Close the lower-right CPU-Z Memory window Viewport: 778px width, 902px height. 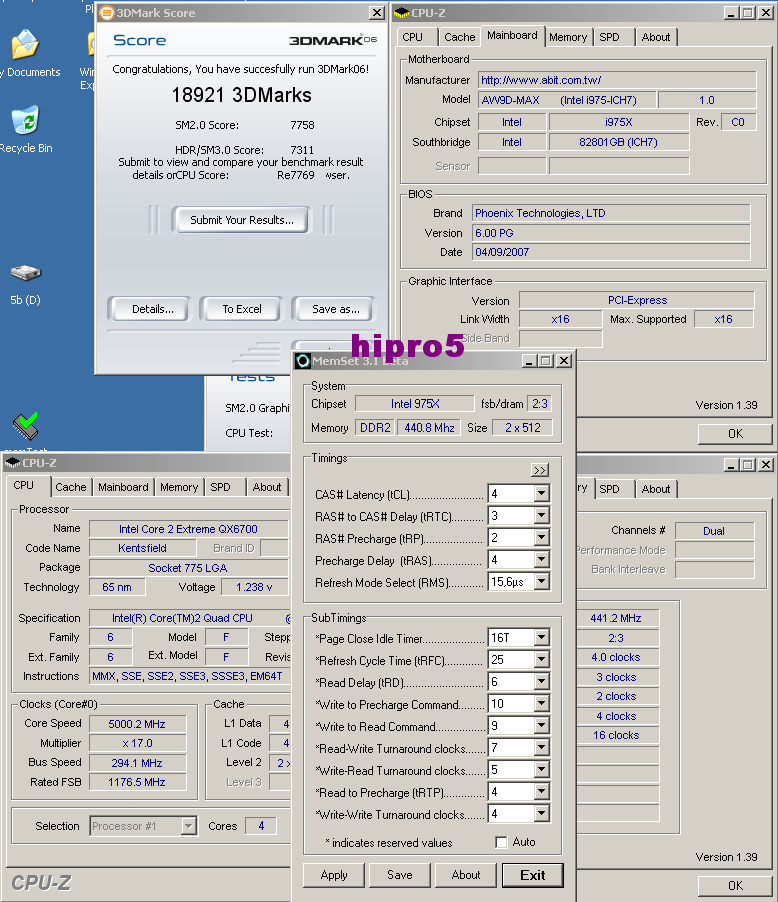tap(766, 464)
